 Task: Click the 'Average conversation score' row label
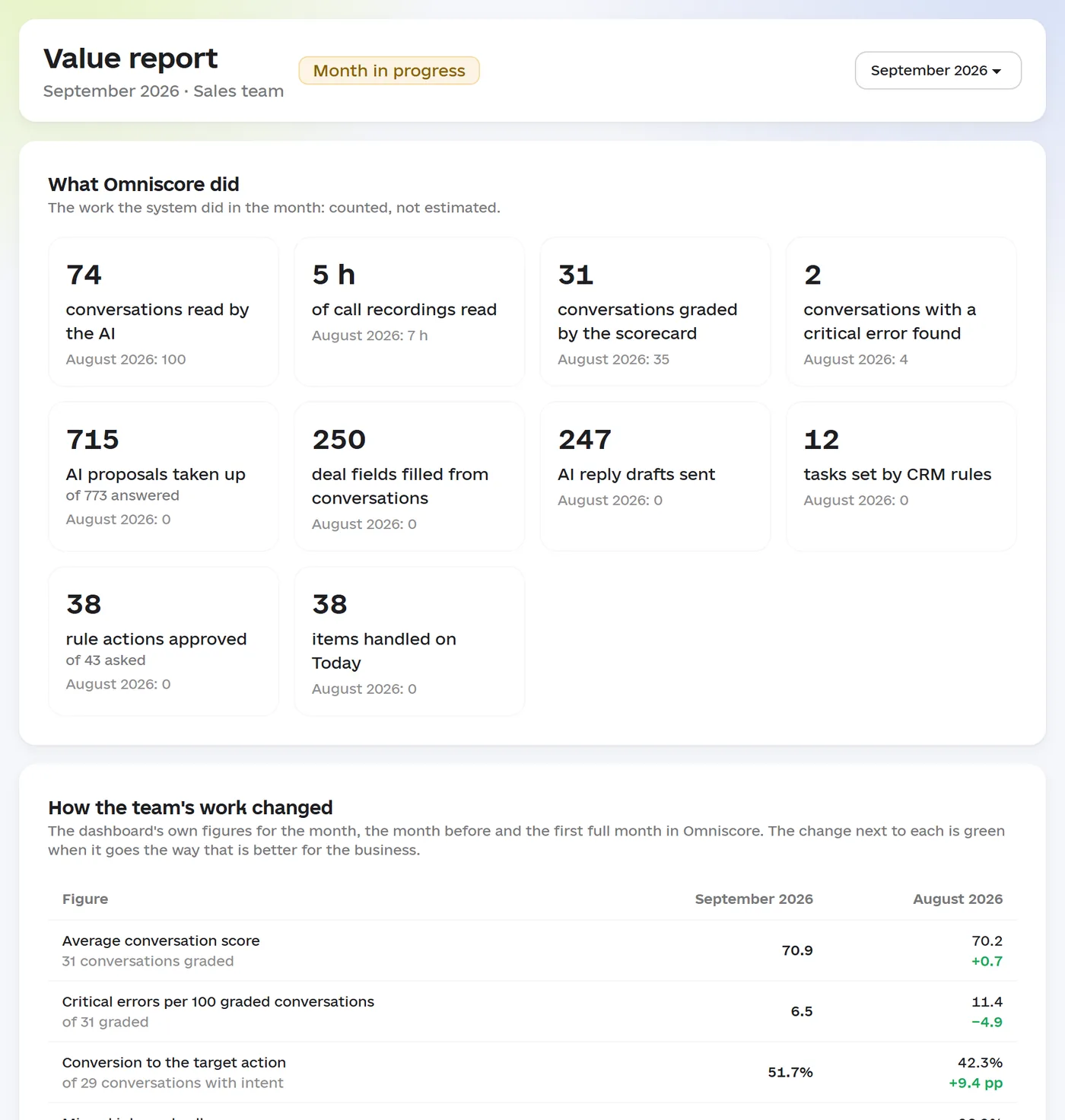[161, 940]
